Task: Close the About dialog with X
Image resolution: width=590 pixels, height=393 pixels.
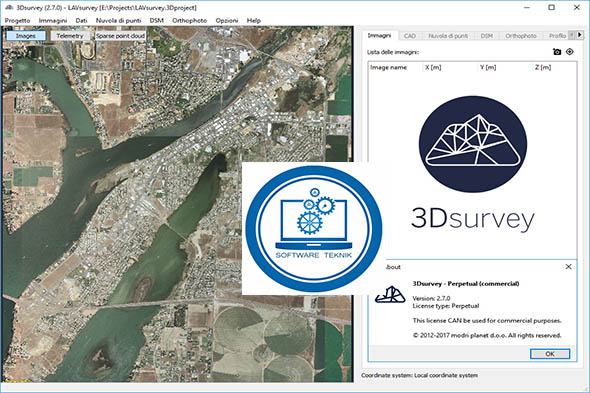Action: click(568, 267)
